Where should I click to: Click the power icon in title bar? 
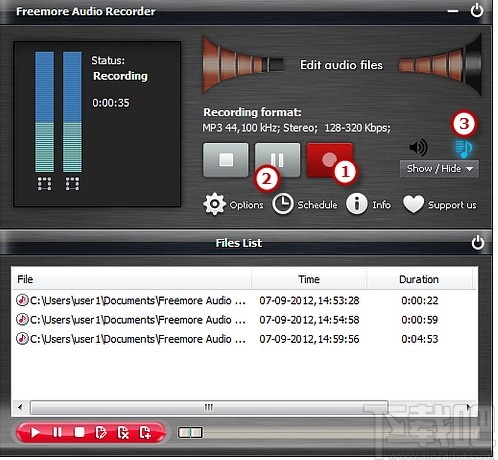pos(477,10)
